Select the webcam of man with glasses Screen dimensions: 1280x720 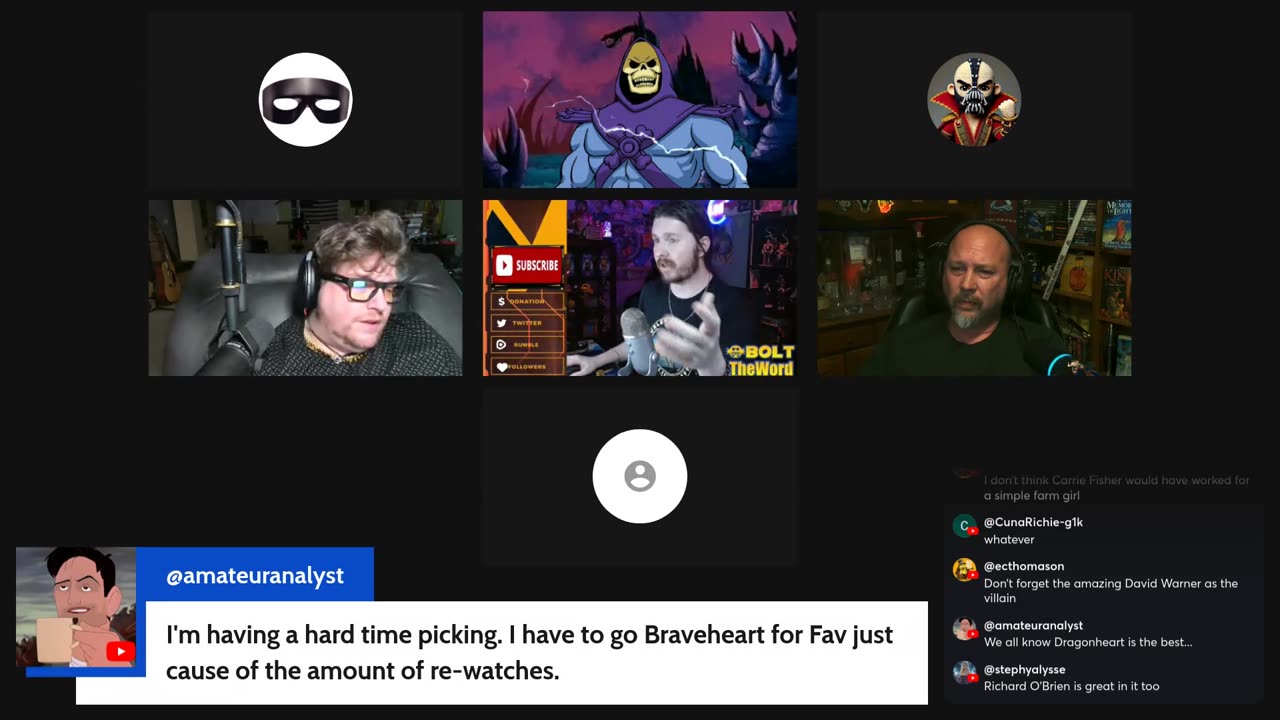(305, 288)
